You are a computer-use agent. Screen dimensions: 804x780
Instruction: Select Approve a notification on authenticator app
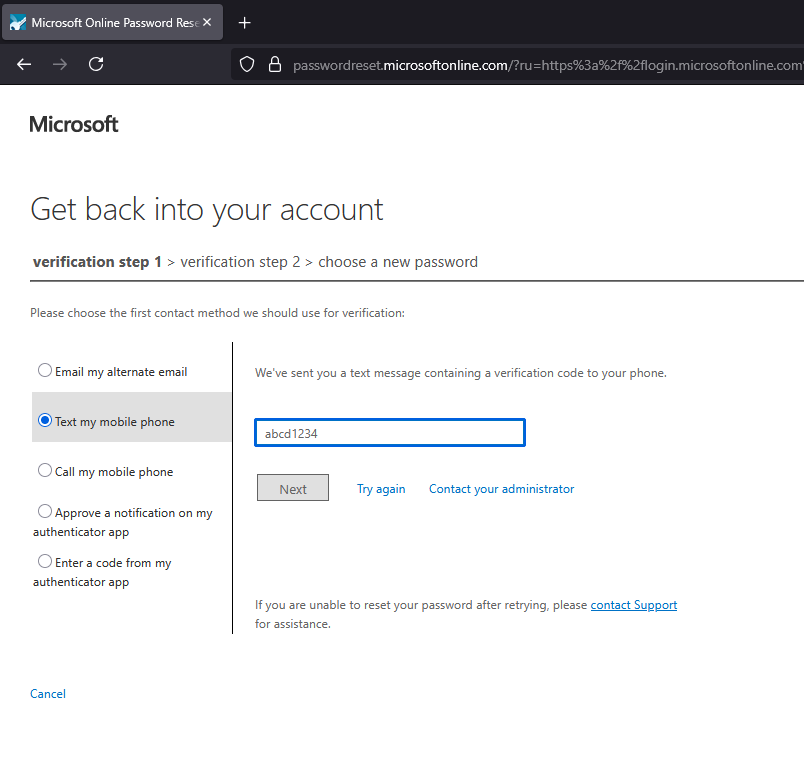pos(45,511)
